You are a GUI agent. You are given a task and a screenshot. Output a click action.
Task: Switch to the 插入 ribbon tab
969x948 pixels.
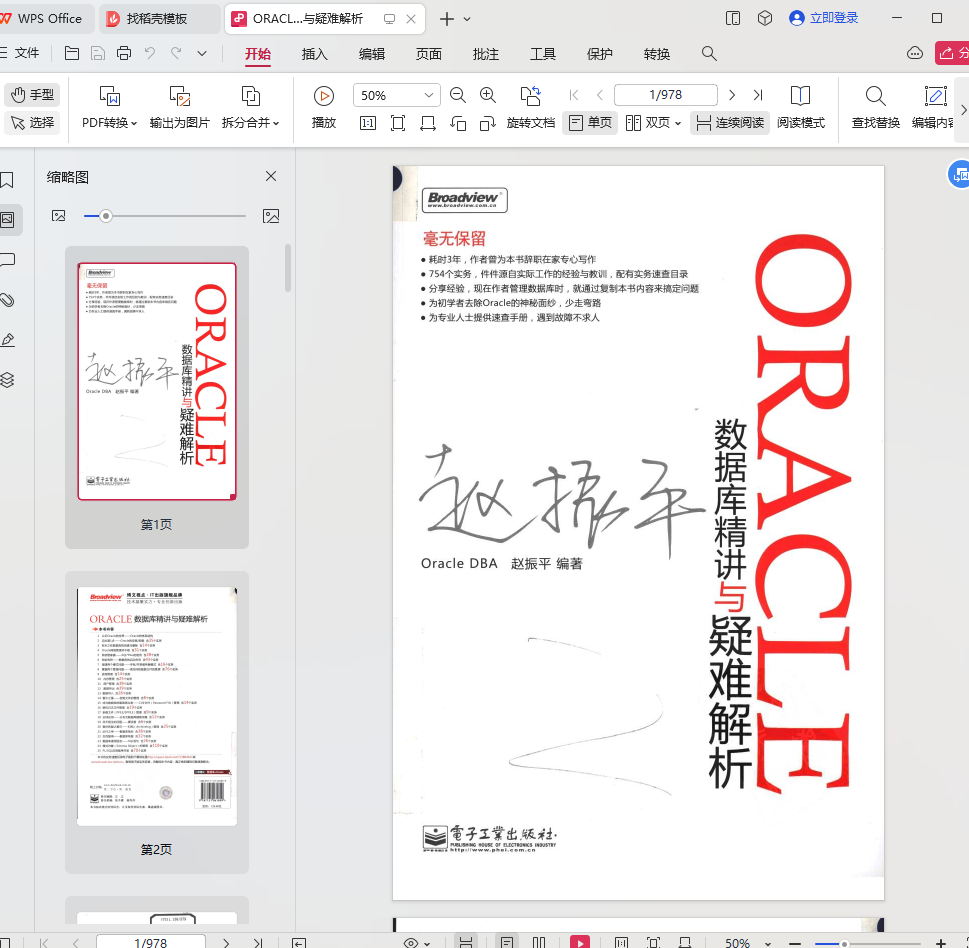315,54
